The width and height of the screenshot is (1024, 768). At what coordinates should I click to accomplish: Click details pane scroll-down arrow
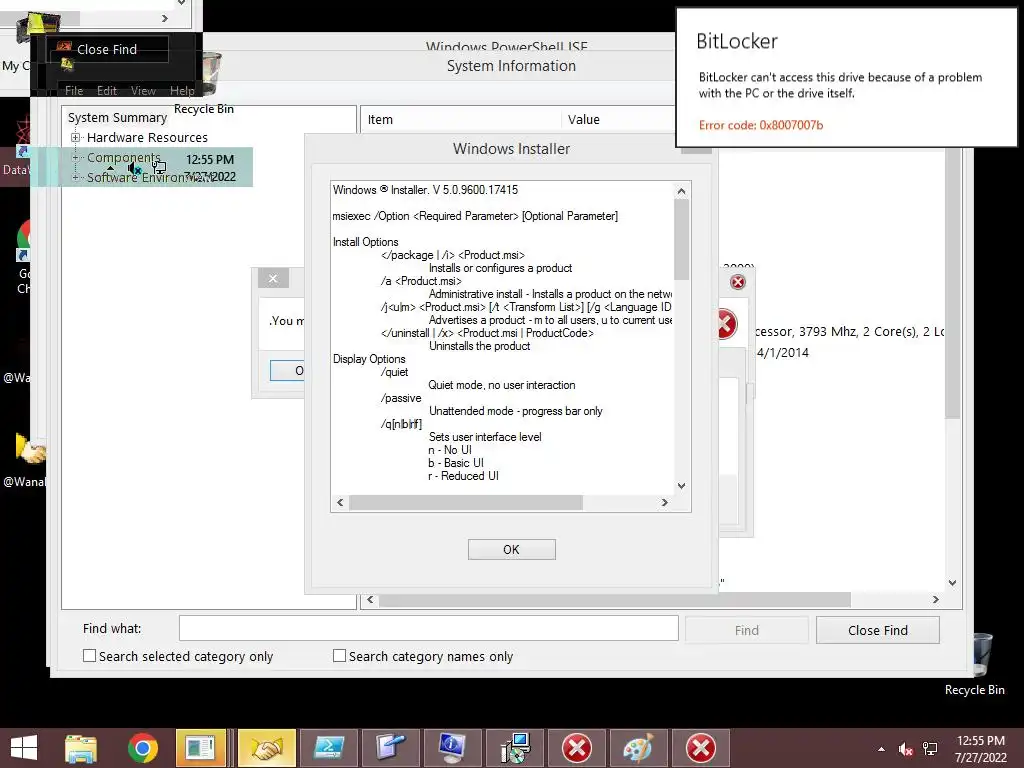coord(952,583)
